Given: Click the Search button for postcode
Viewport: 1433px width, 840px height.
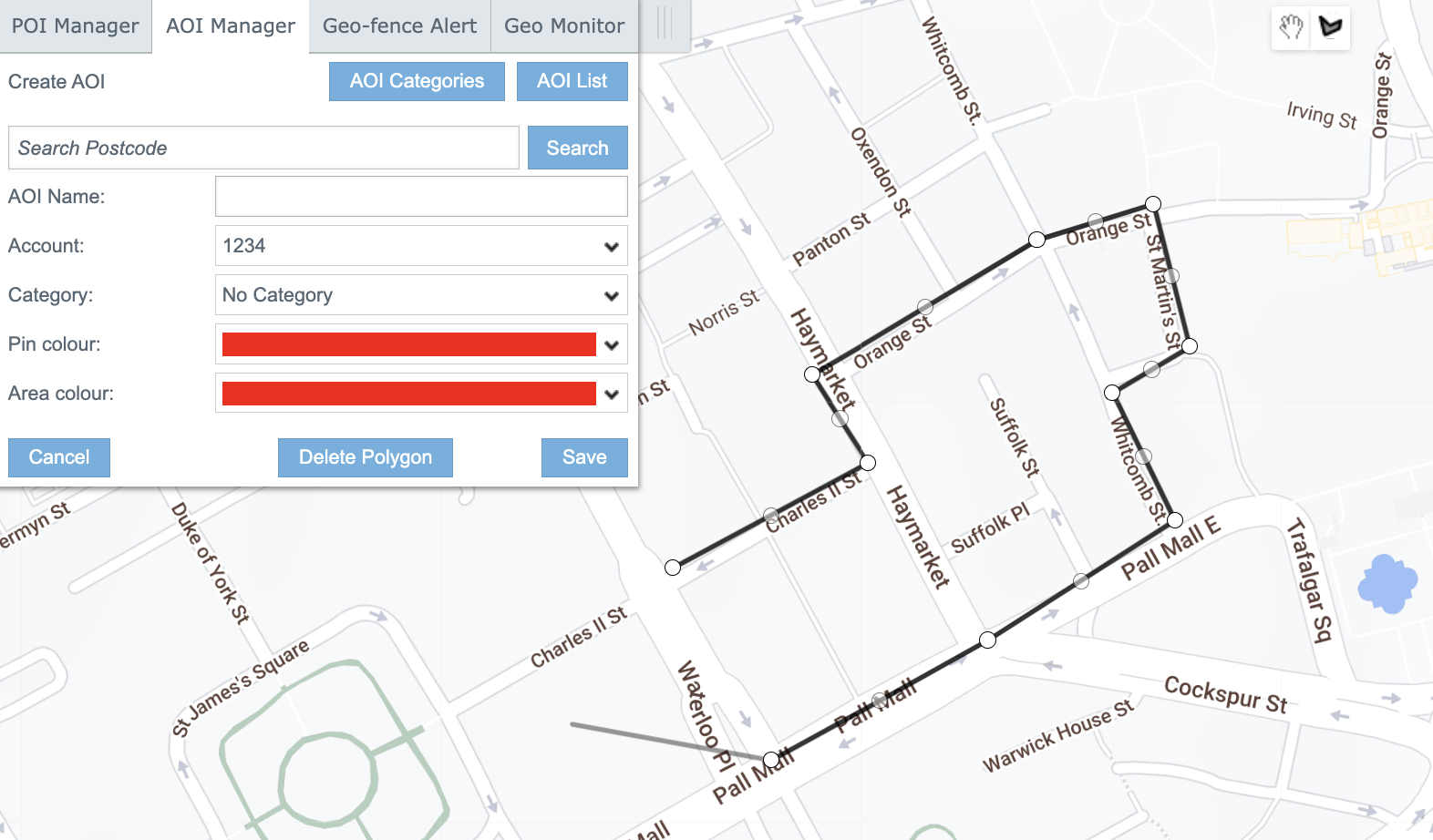Looking at the screenshot, I should (x=577, y=148).
